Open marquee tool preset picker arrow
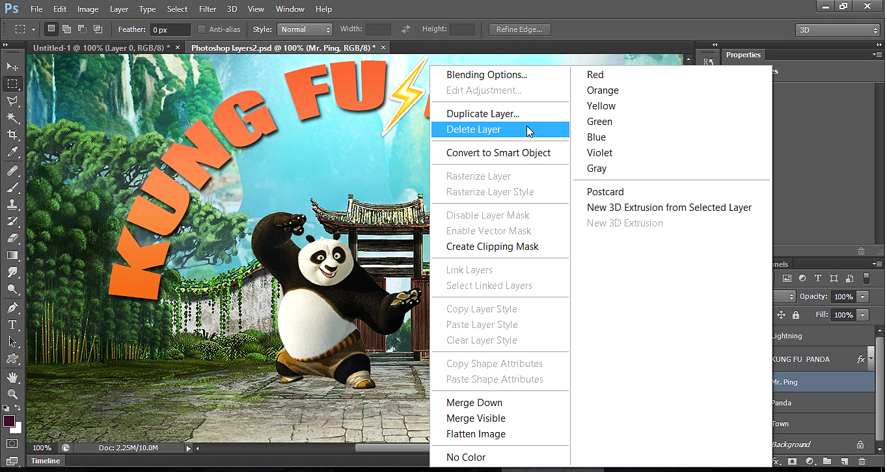 33,29
